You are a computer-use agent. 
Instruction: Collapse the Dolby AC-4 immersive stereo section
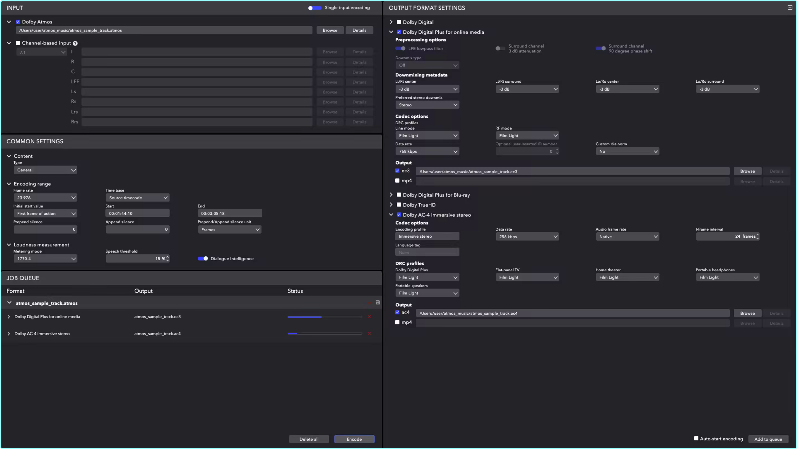391,215
